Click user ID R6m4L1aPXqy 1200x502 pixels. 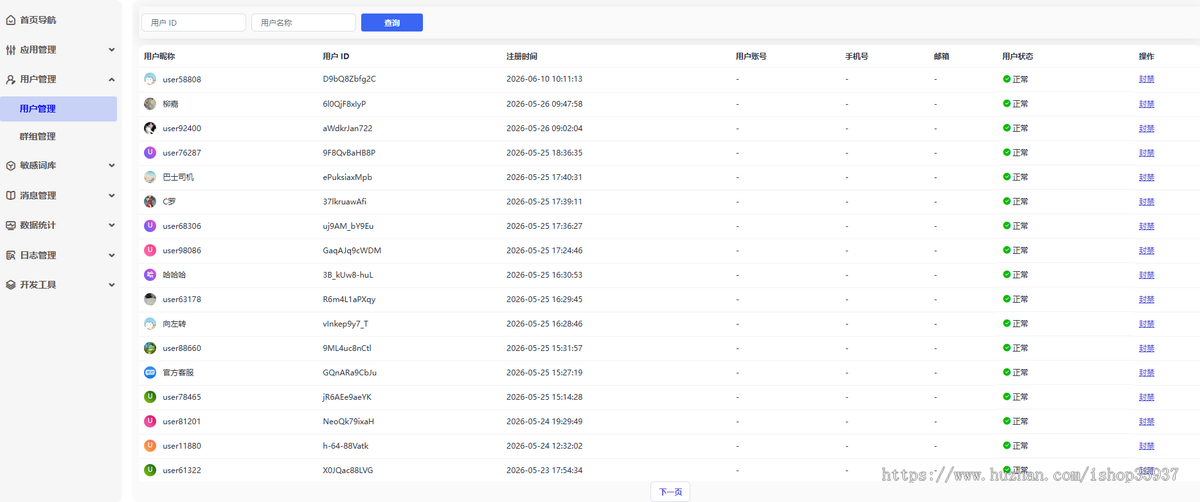349,299
